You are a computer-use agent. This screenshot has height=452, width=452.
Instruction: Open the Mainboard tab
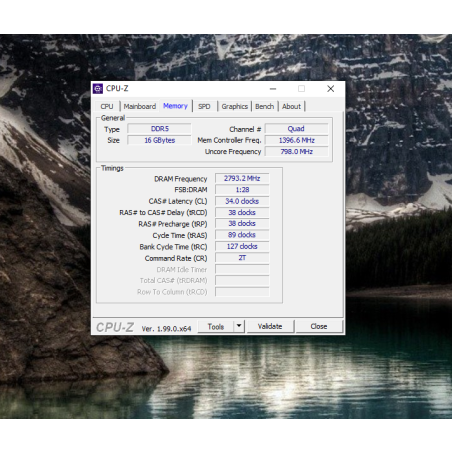pos(140,106)
